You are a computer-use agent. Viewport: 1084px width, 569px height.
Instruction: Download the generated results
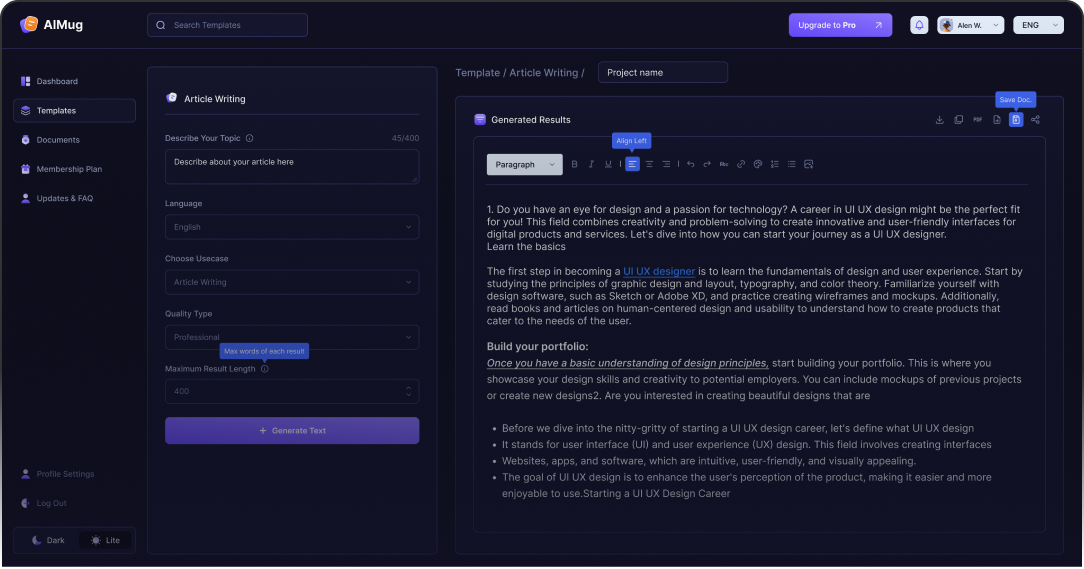pos(939,120)
